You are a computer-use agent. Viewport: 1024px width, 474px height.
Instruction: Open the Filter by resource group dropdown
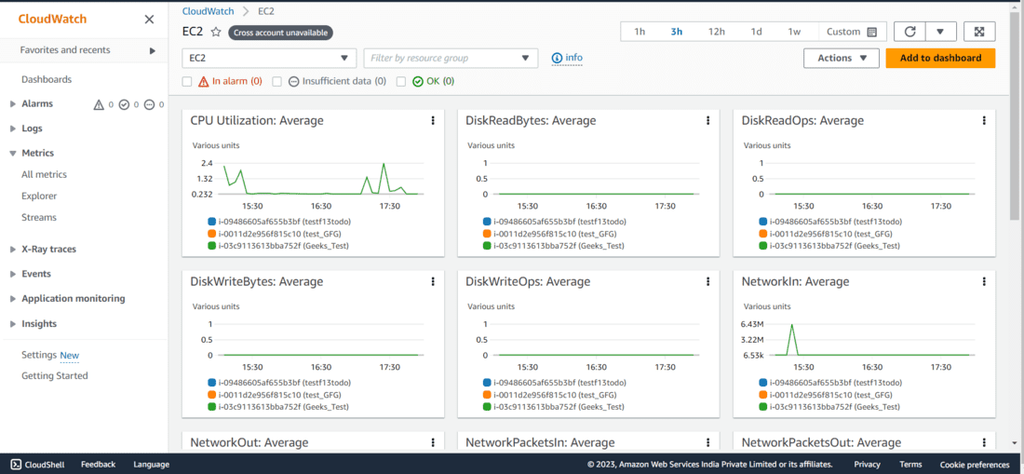tap(451, 58)
